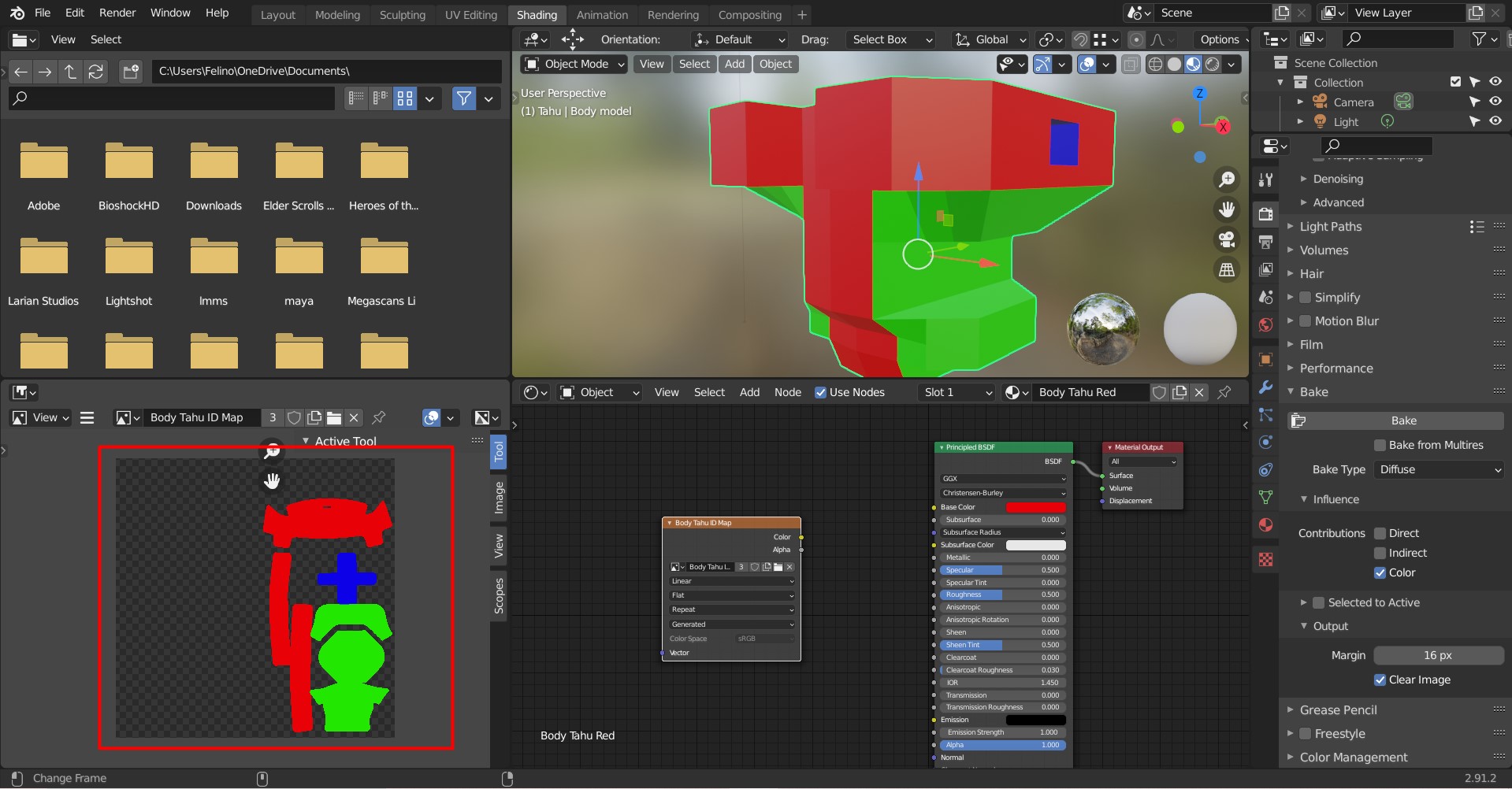Viewport: 1512px width, 789px height.
Task: Select rendered viewport shading
Action: 1212,65
